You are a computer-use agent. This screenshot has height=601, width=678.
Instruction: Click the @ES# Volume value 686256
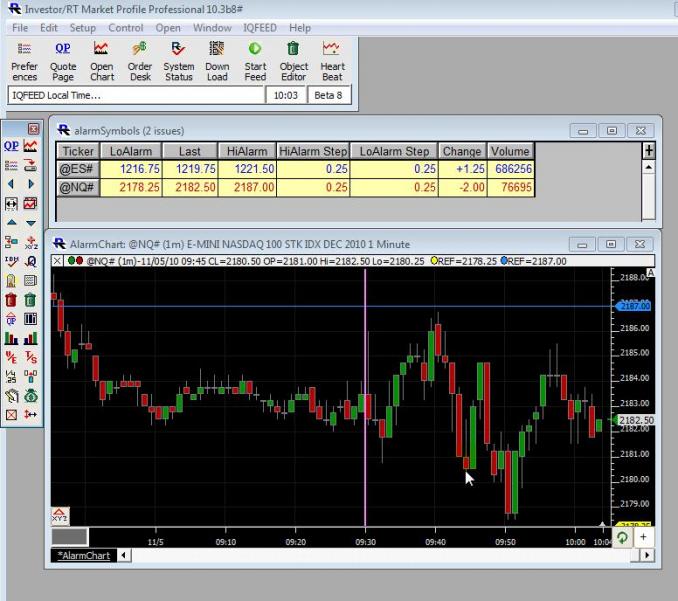[x=510, y=169]
